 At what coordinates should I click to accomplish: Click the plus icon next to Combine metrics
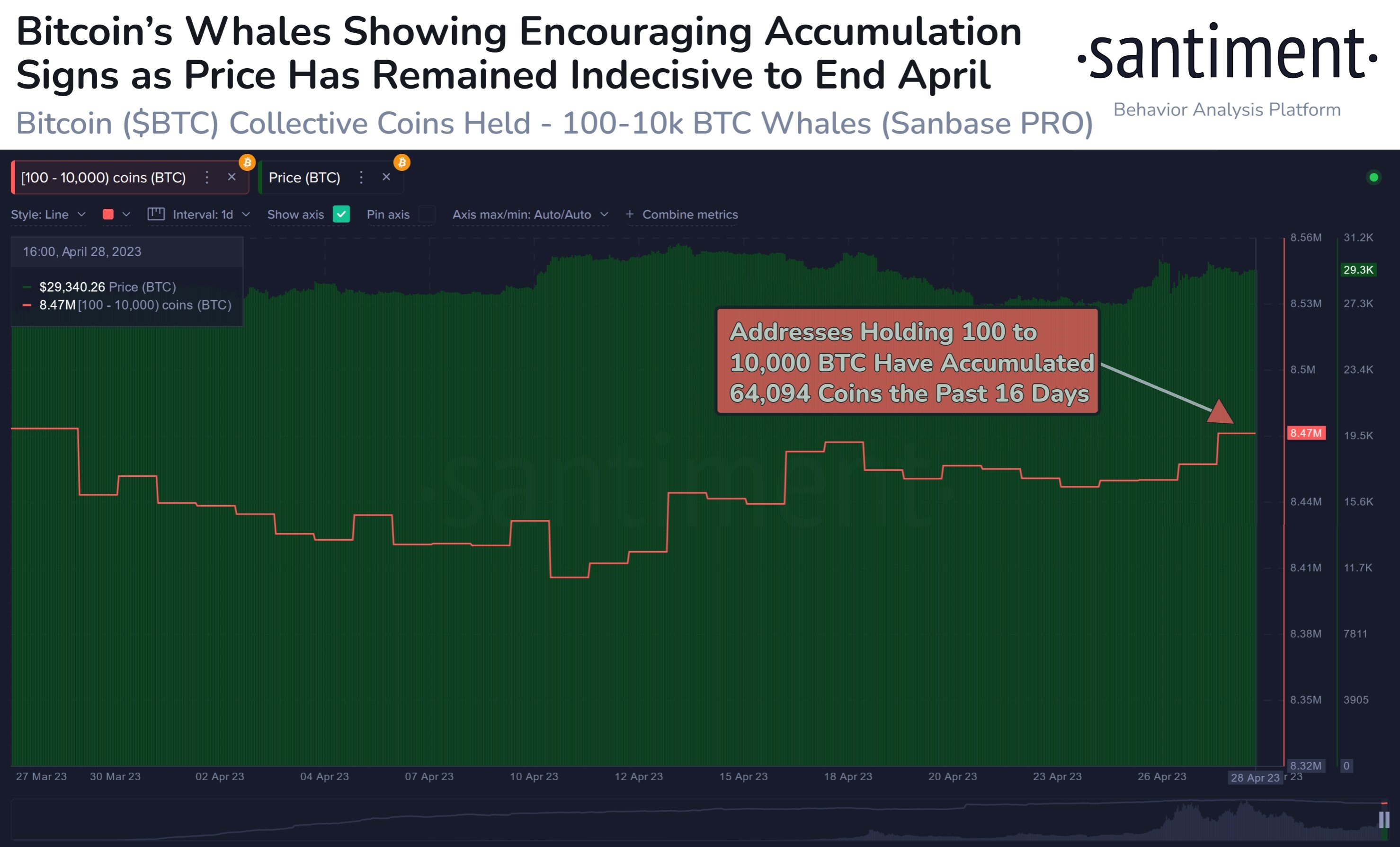(x=630, y=214)
